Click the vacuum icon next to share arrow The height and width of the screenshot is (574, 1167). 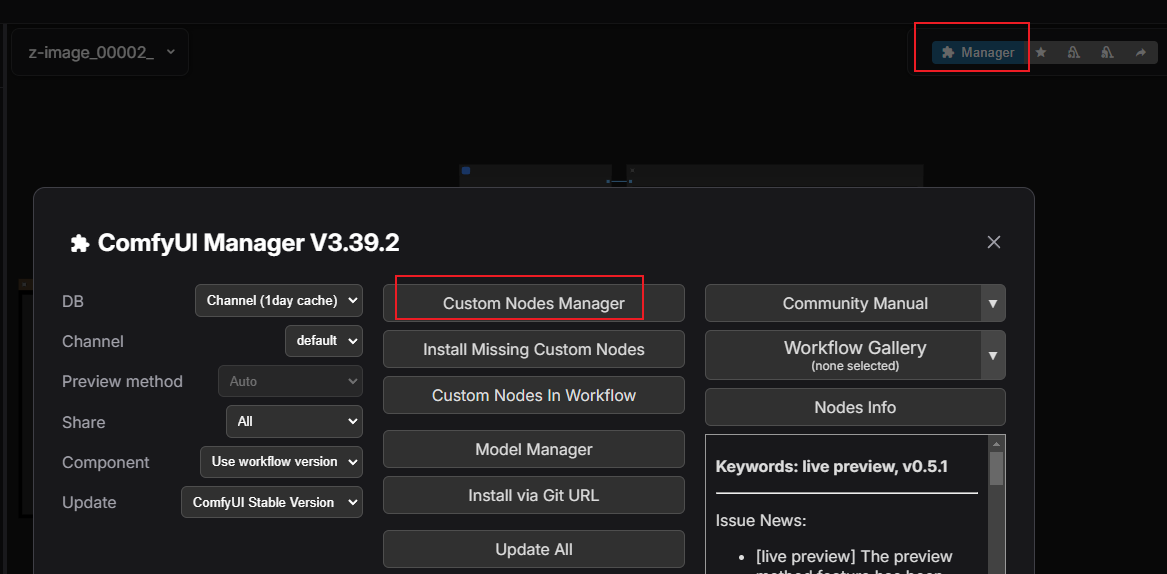[1107, 53]
